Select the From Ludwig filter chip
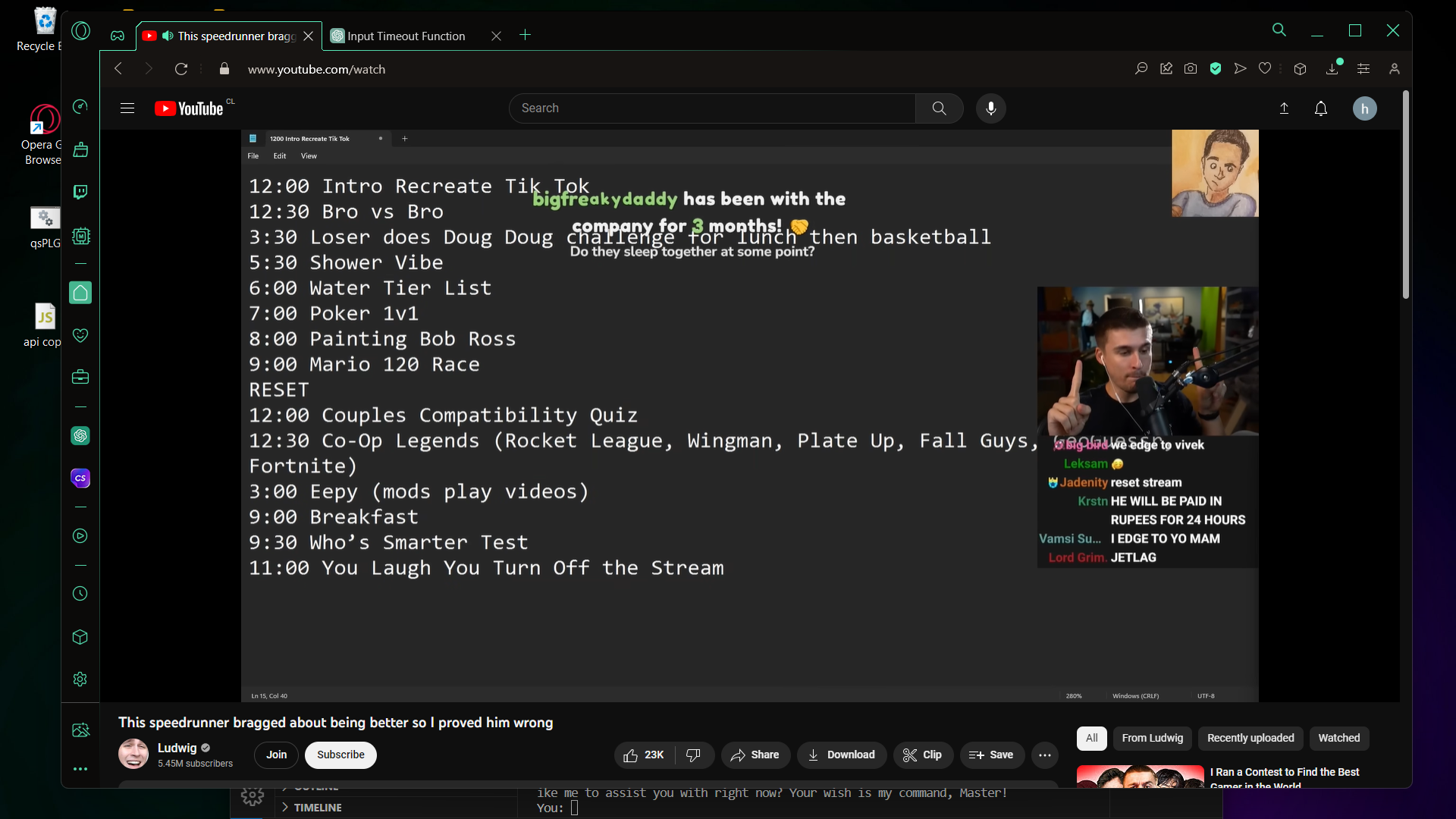The width and height of the screenshot is (1456, 819). (x=1152, y=738)
